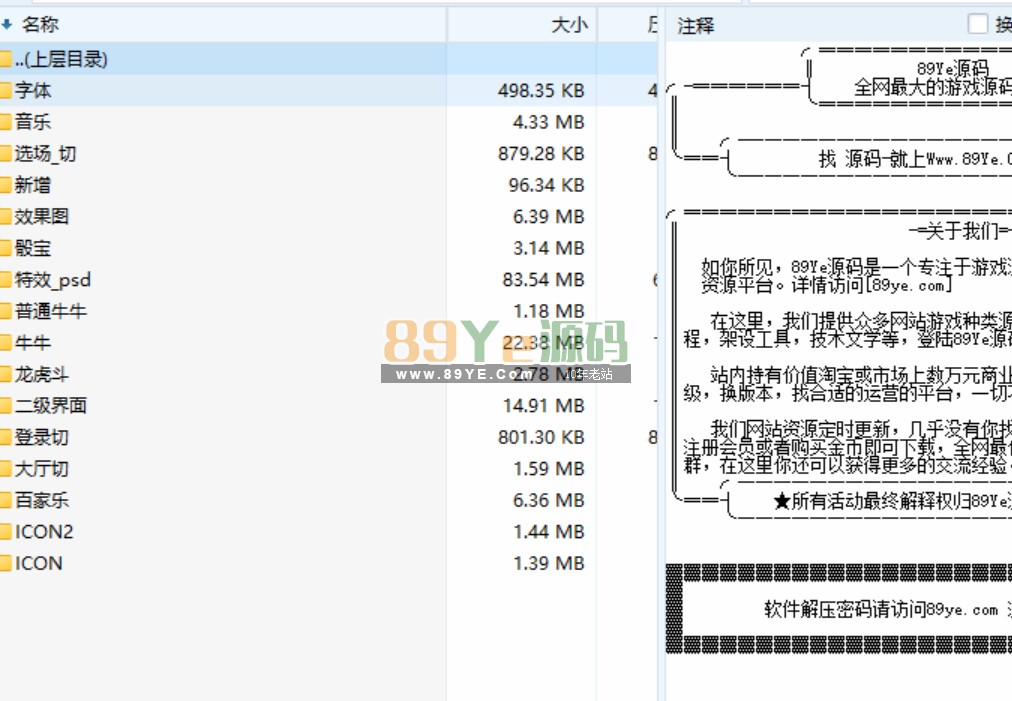The image size is (1012, 701).
Task: Select the 字体 folder name
Action: click(x=33, y=90)
